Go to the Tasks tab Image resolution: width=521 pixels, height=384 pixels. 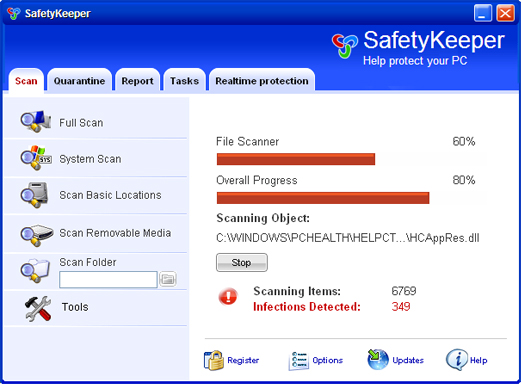(184, 81)
